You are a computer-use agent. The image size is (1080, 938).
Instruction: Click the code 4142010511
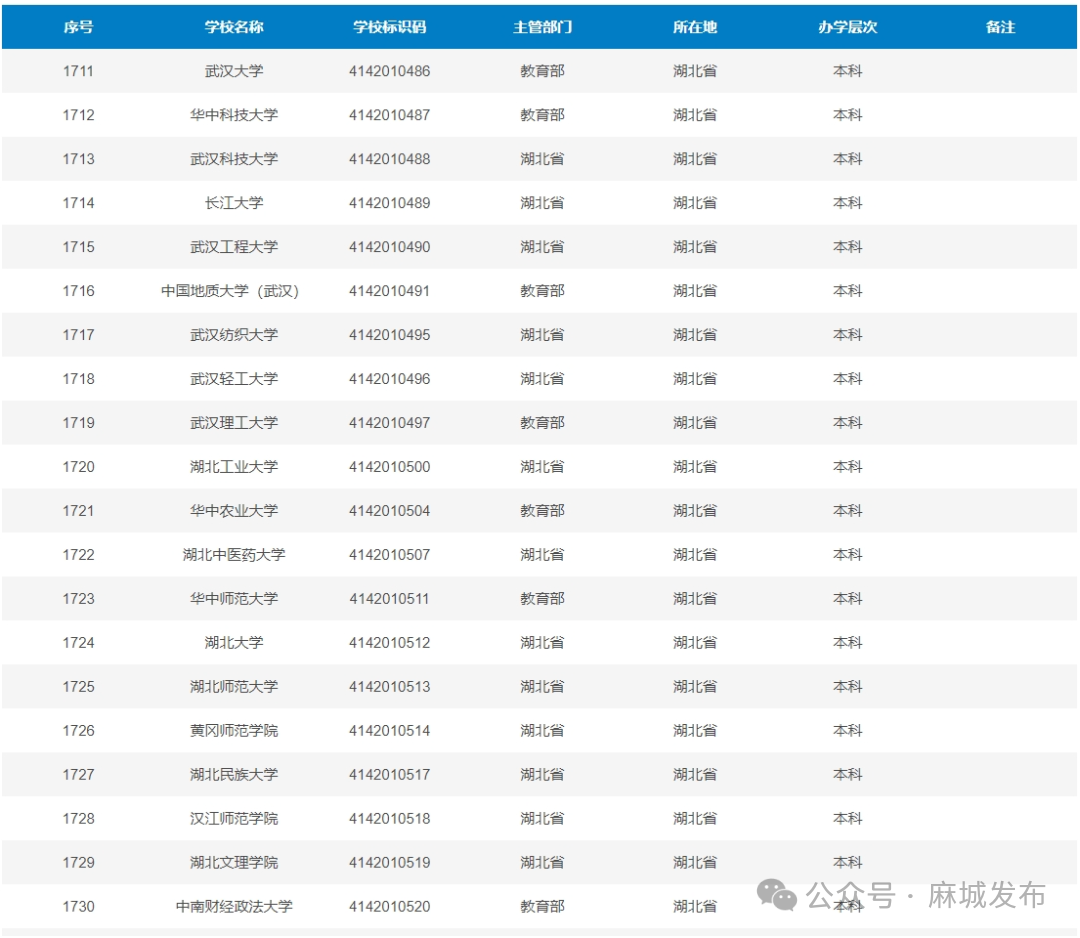tap(390, 599)
